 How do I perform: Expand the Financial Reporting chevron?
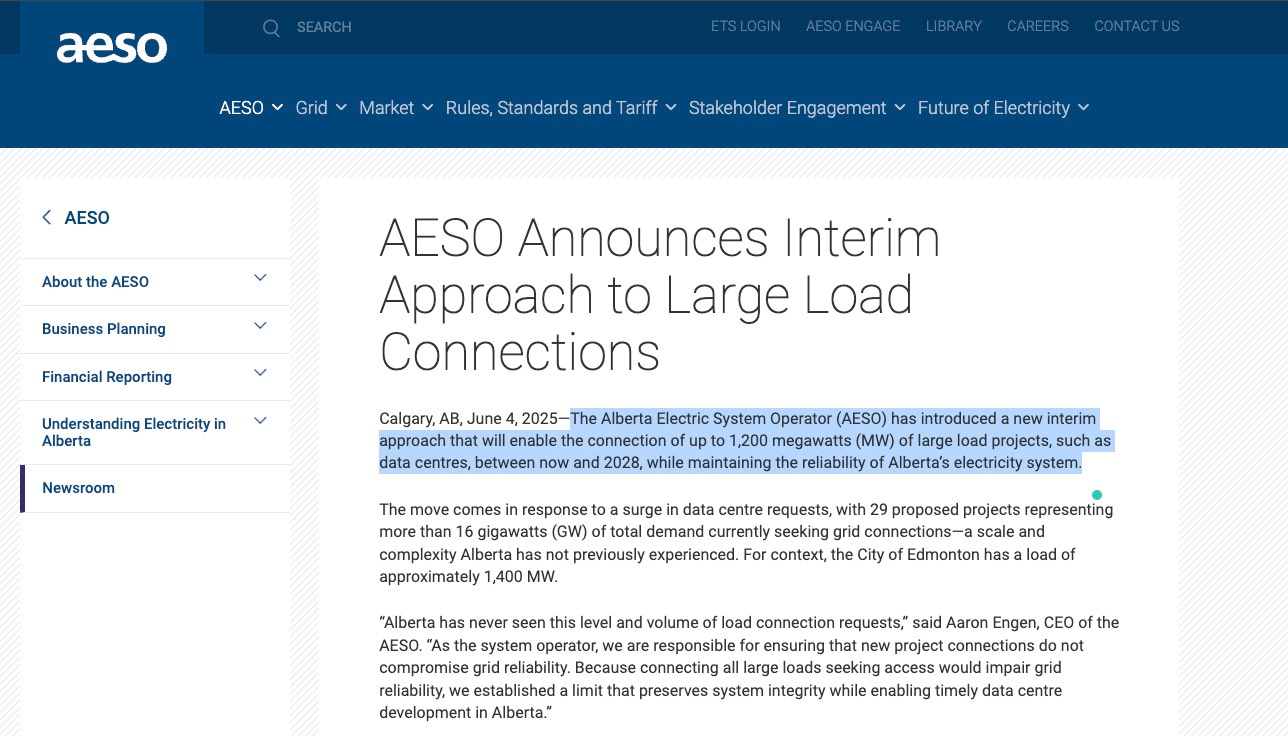260,373
